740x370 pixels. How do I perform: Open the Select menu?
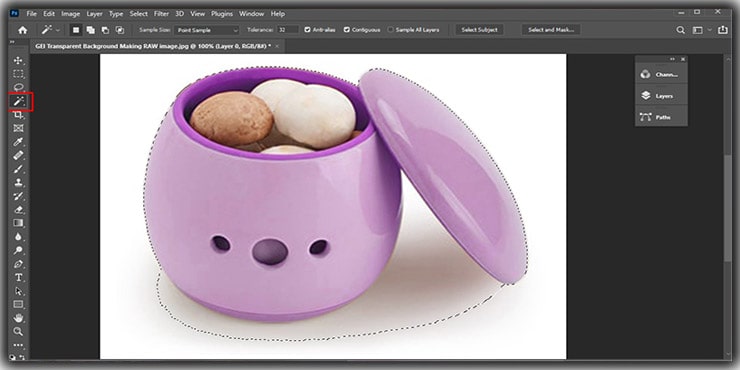[139, 14]
